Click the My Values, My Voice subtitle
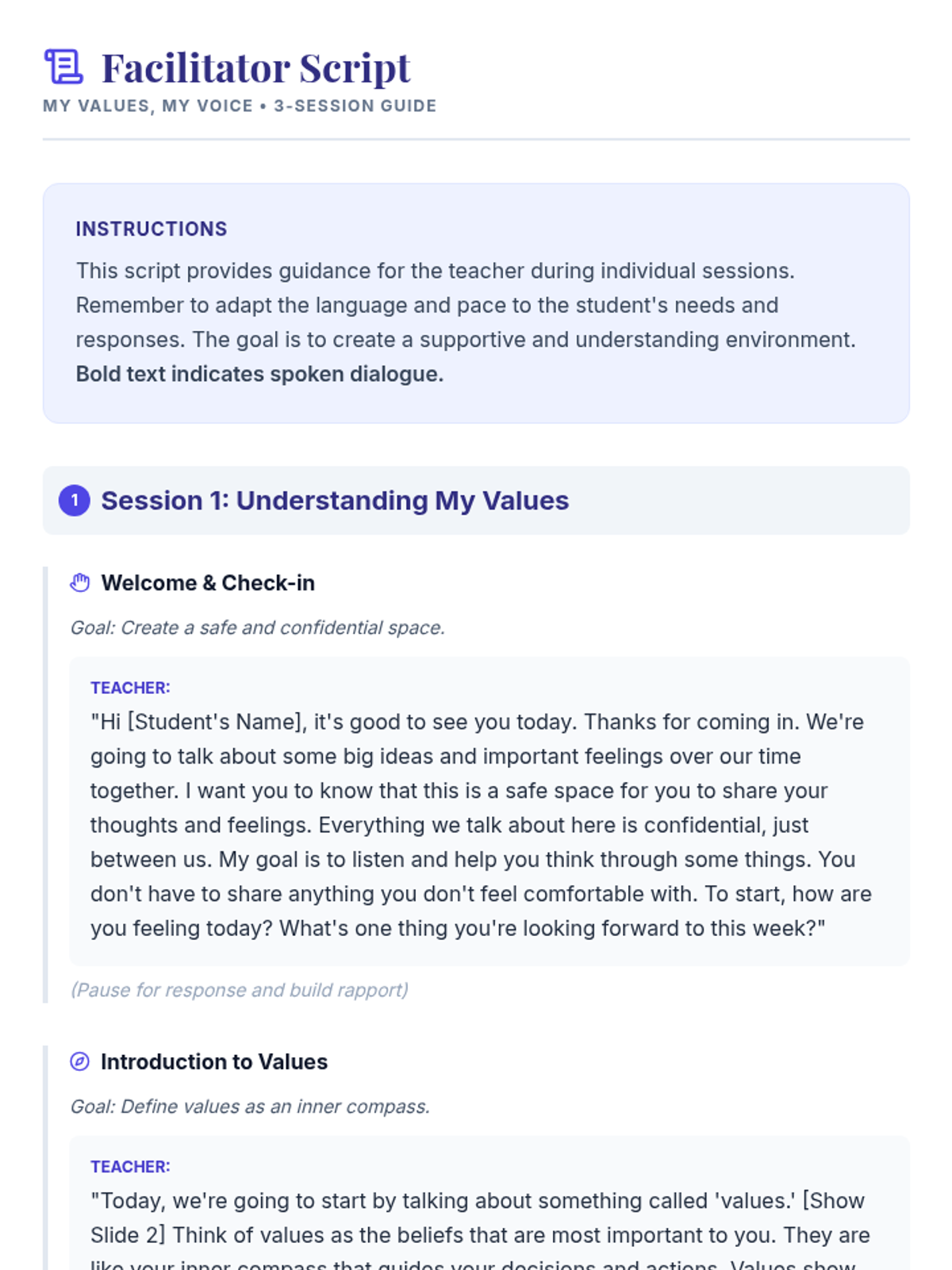The width and height of the screenshot is (952, 1270). tap(240, 106)
